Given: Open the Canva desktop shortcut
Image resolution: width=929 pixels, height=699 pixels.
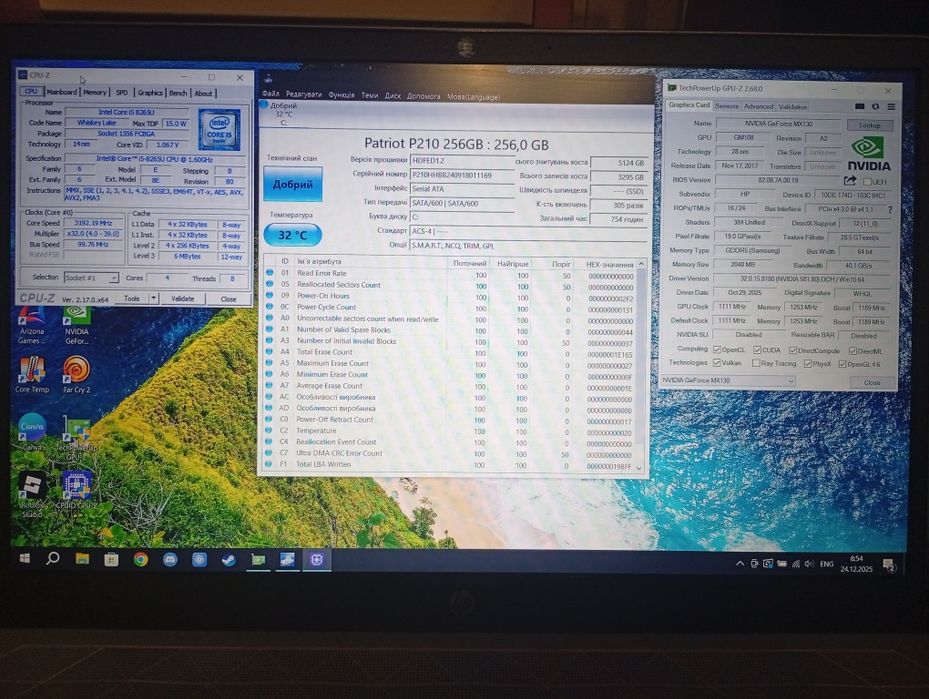Looking at the screenshot, I should [x=32, y=432].
